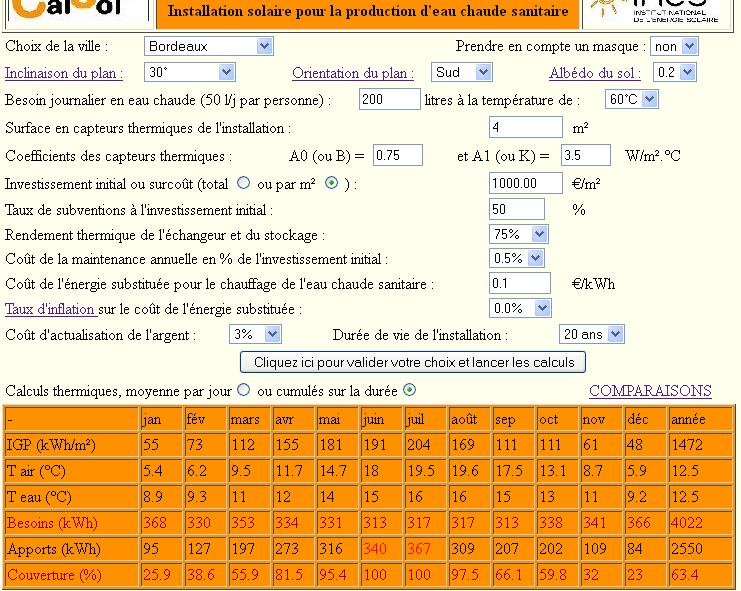Click the 'août' column header
741x591 pixels.
point(468,419)
